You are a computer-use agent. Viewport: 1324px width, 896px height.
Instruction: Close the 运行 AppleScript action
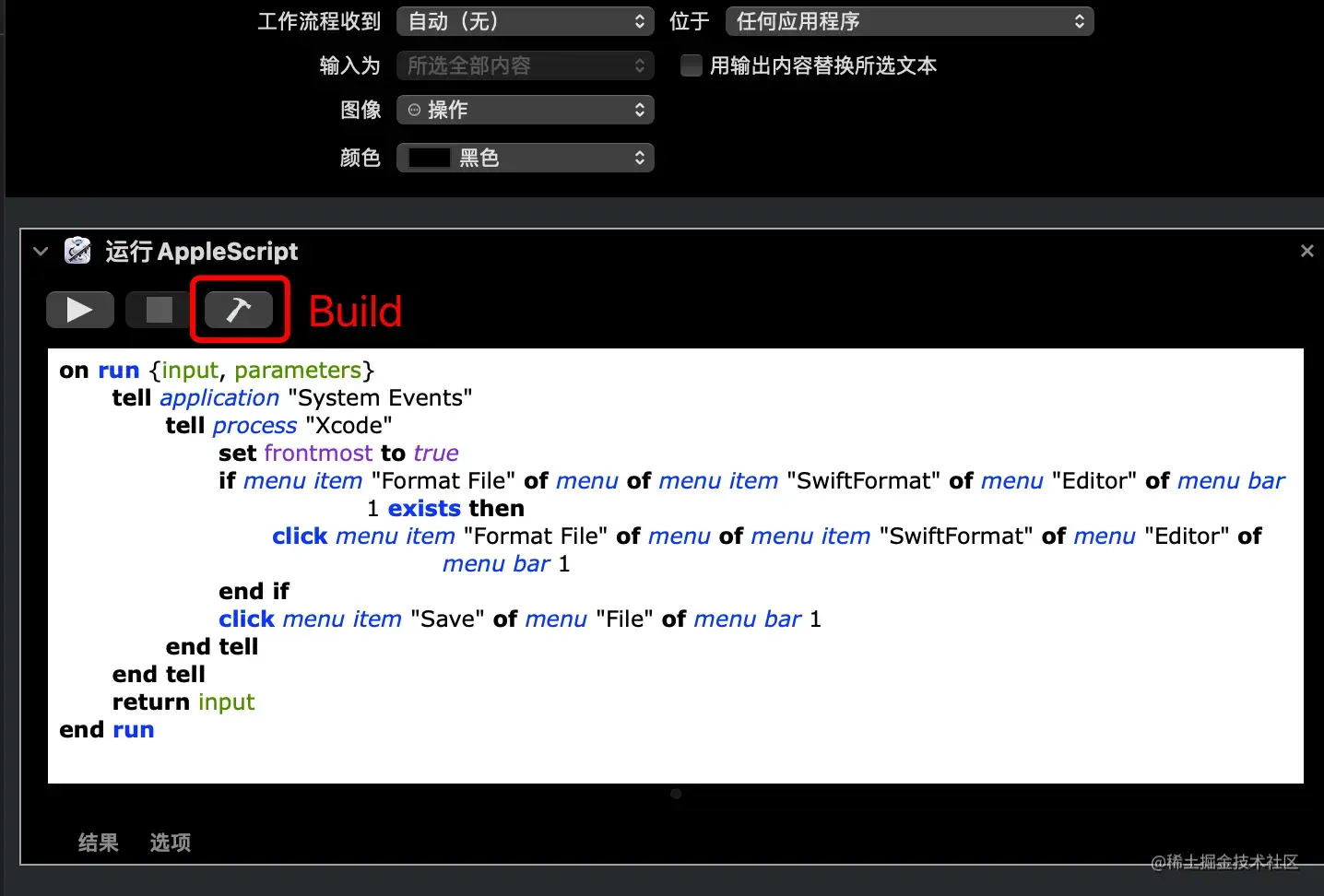(1306, 250)
